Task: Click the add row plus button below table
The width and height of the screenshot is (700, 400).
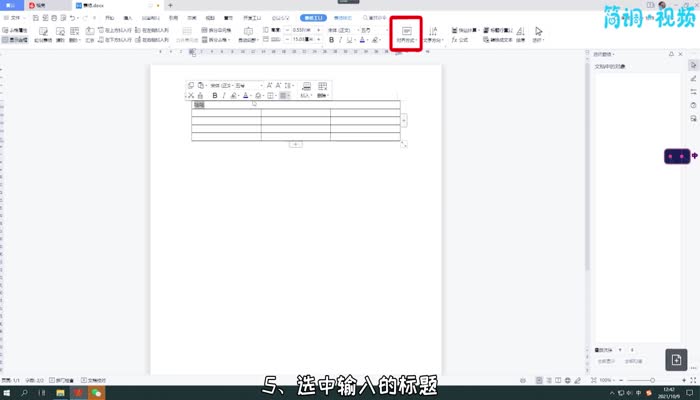Action: tap(296, 145)
